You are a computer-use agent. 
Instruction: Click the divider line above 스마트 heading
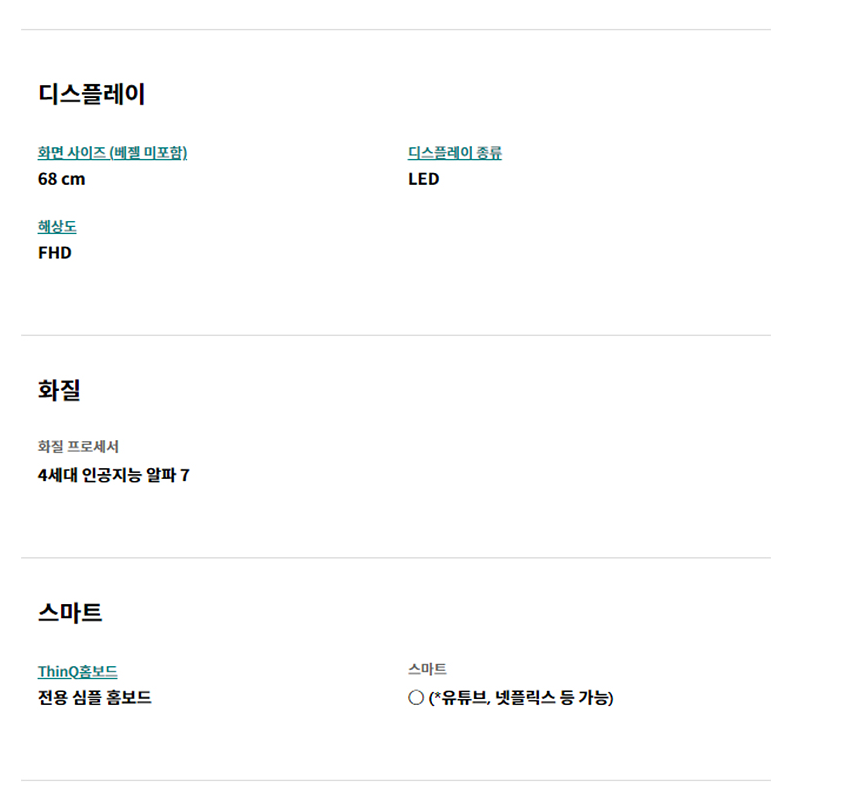(395, 558)
